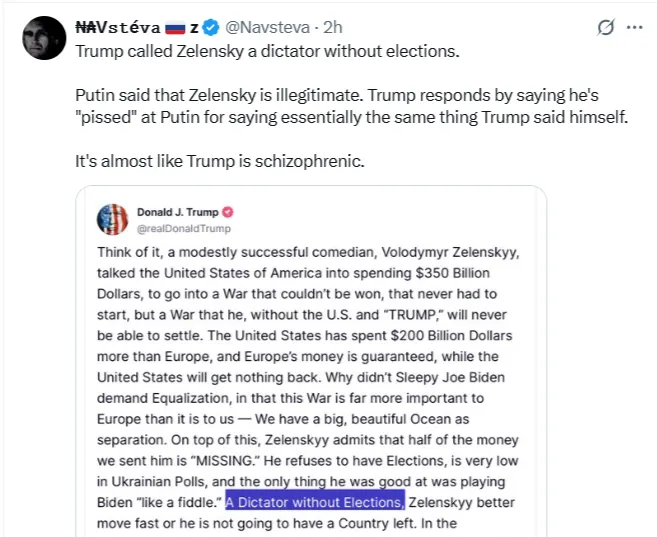Click the @realDonaldTrump handle
657x537 pixels.
178,229
